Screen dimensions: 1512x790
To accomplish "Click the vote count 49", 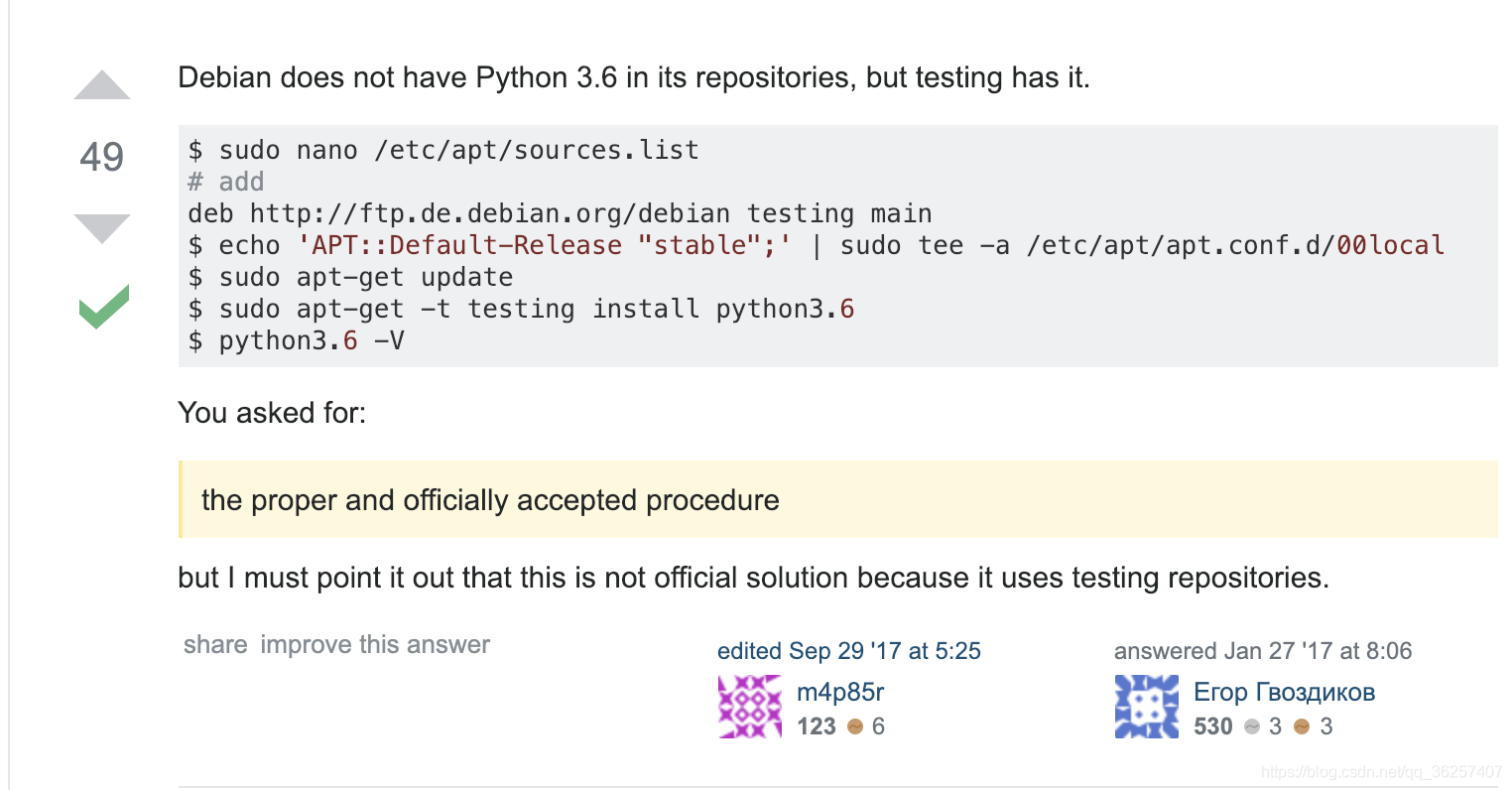I will (102, 157).
